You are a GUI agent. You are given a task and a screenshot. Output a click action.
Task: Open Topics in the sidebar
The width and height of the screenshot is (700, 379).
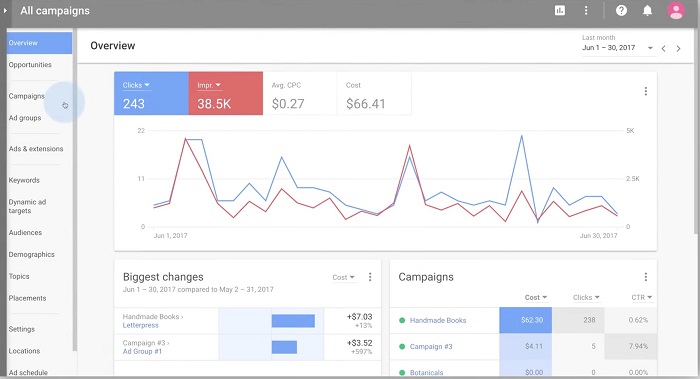[x=19, y=276]
